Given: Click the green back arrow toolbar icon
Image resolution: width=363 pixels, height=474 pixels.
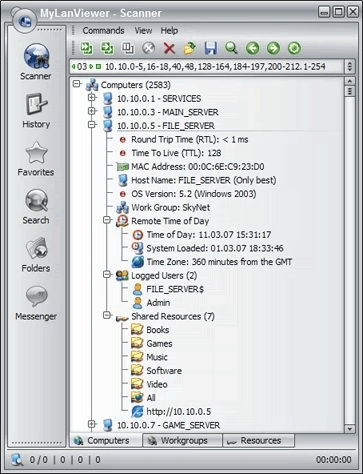Looking at the screenshot, I should click(252, 48).
